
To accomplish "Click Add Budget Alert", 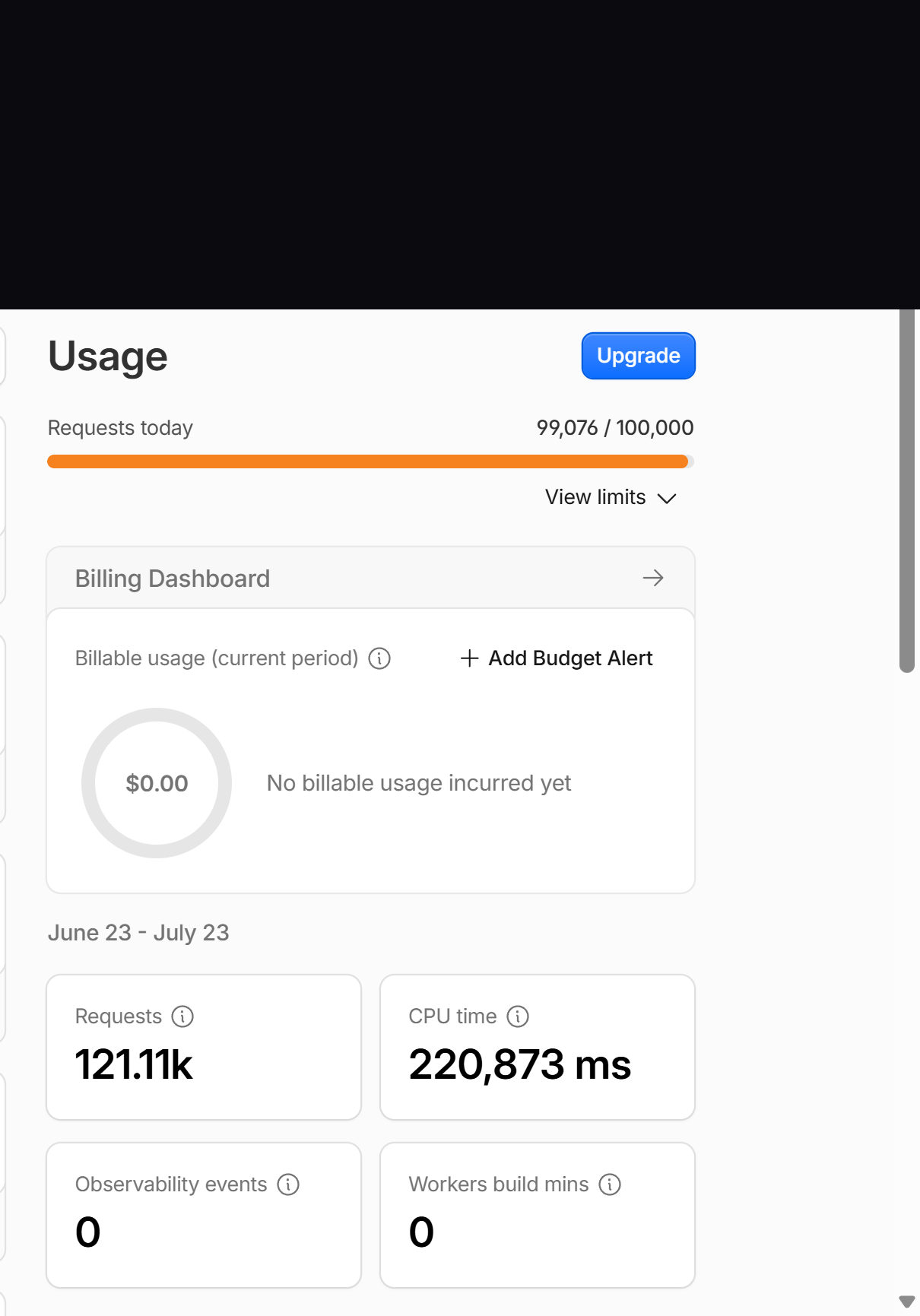I will (x=557, y=658).
